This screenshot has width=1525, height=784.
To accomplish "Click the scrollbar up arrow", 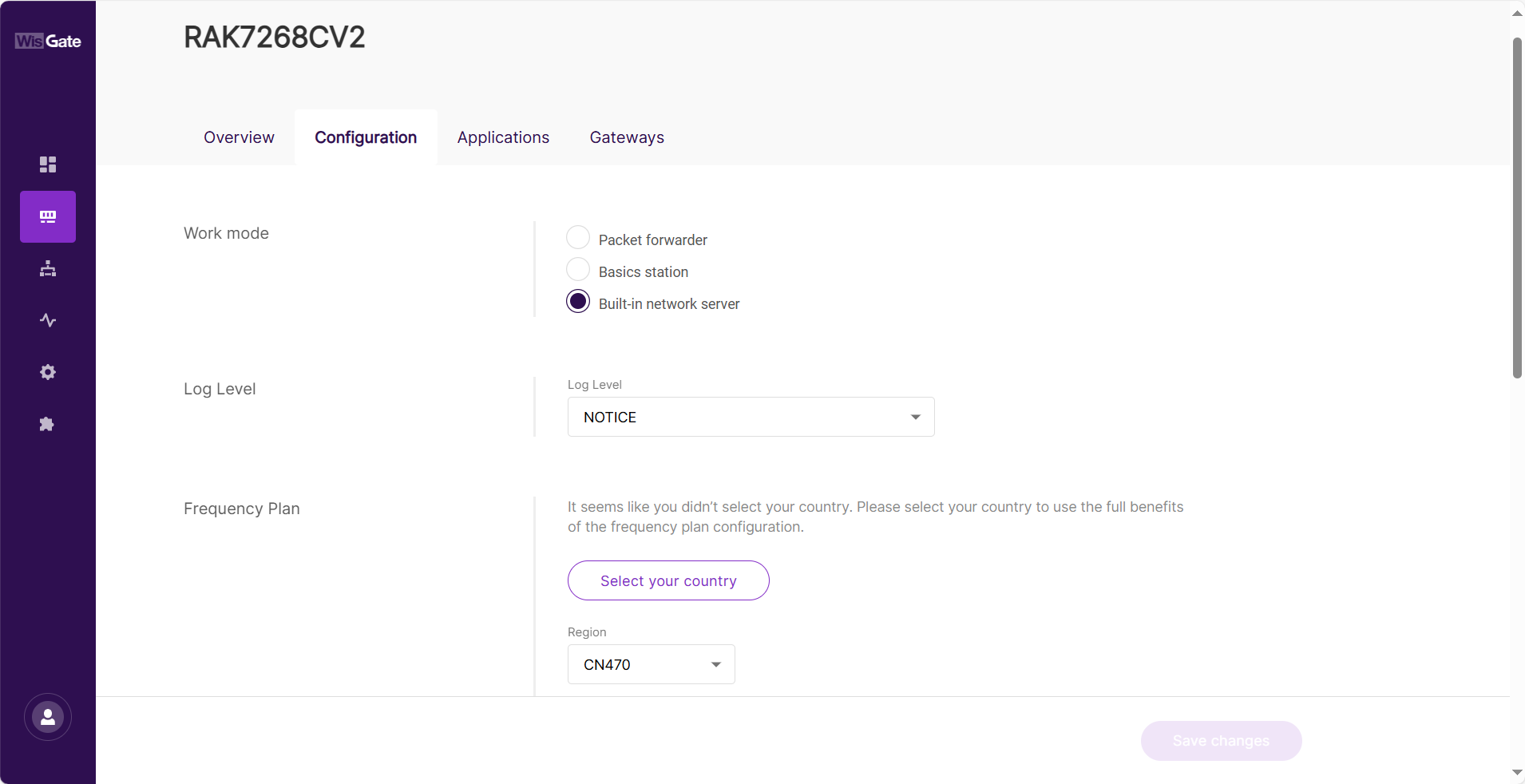I will tap(1517, 13).
